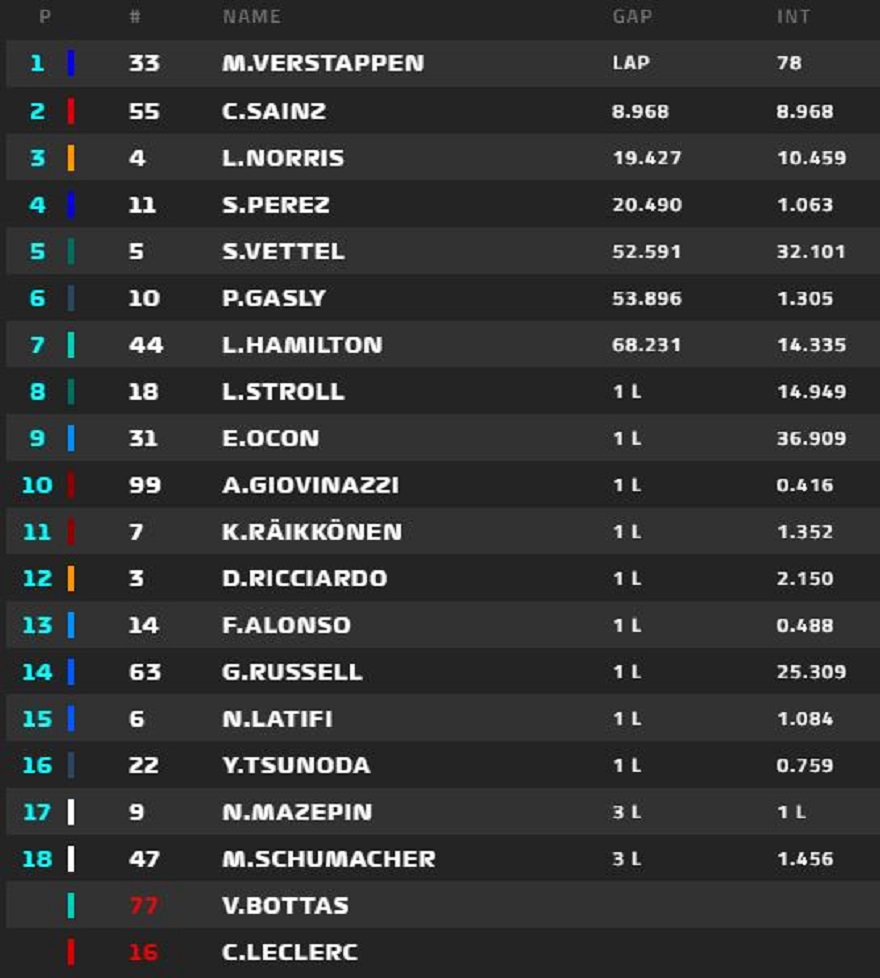This screenshot has height=978, width=880.
Task: Click E.OCON interval value 36.909
Action: pos(811,438)
